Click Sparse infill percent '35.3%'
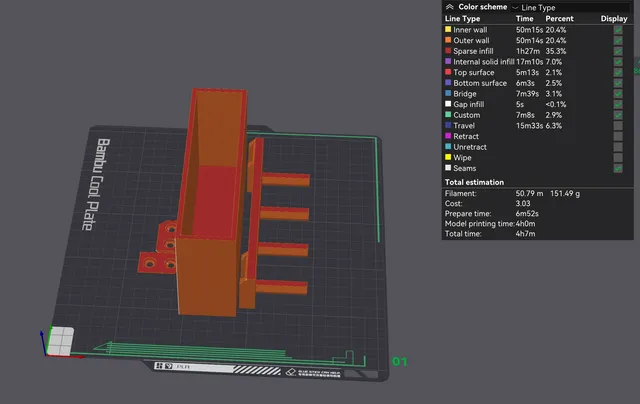This screenshot has height=404, width=640. [x=556, y=51]
